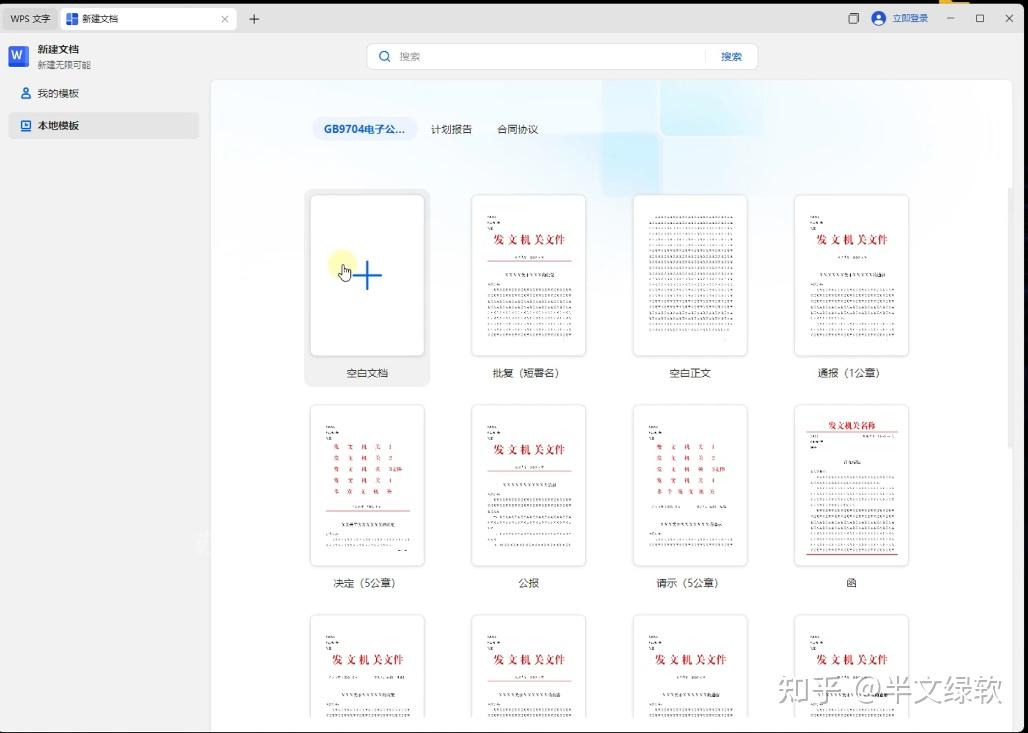Open the 空白正文 template thumbnail
The height and width of the screenshot is (733, 1028).
[690, 275]
